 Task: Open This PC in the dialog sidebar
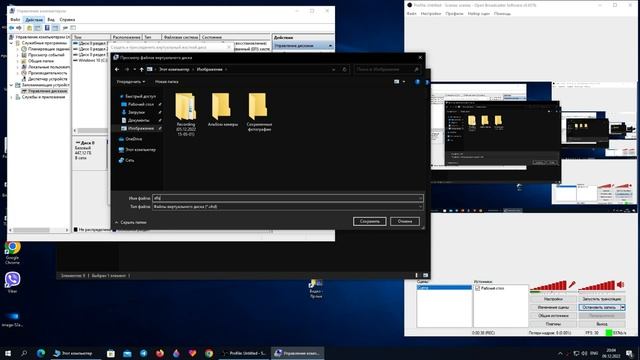tap(137, 150)
